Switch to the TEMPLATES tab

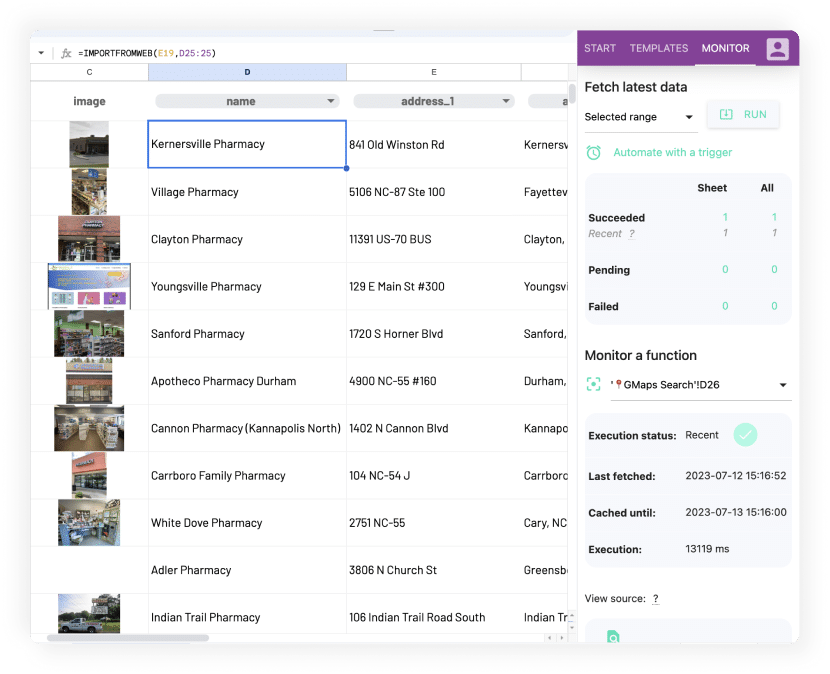click(x=658, y=48)
